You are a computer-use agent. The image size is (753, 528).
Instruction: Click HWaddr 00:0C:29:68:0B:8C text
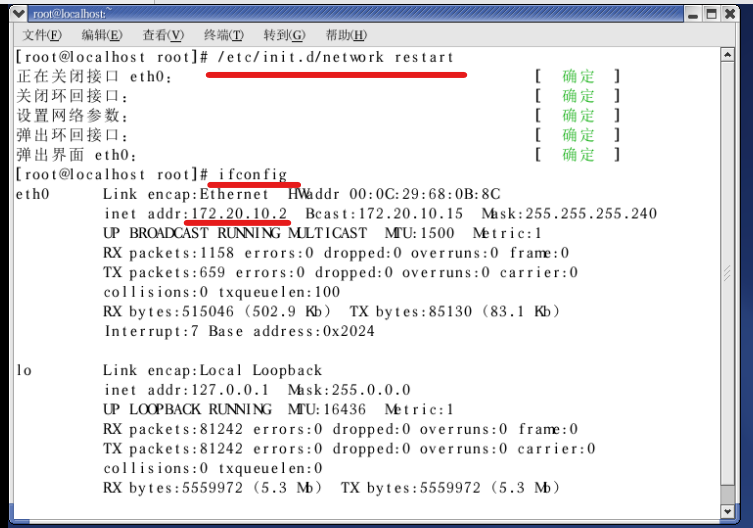[394, 194]
